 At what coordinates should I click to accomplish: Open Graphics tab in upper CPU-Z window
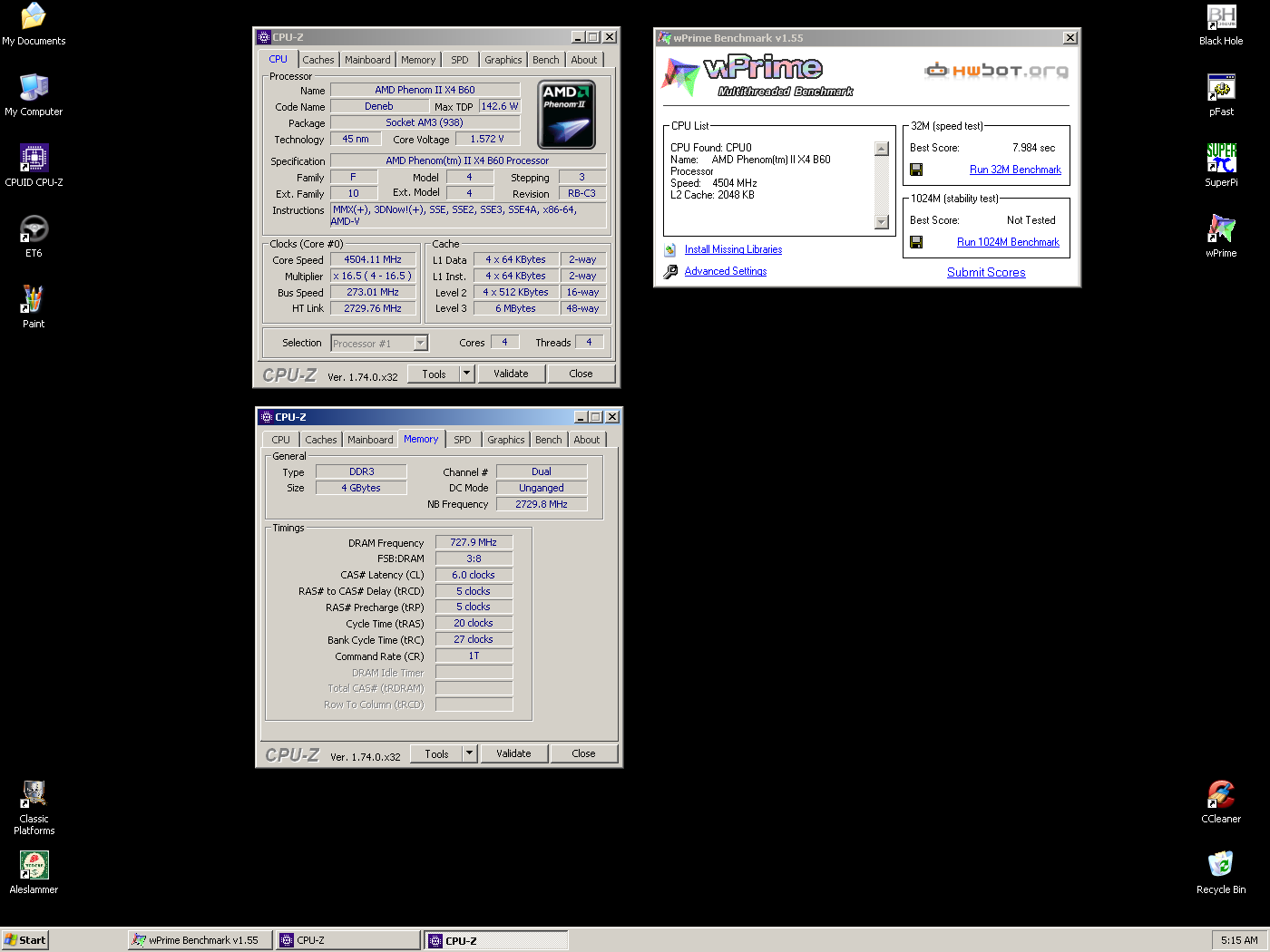click(x=503, y=60)
